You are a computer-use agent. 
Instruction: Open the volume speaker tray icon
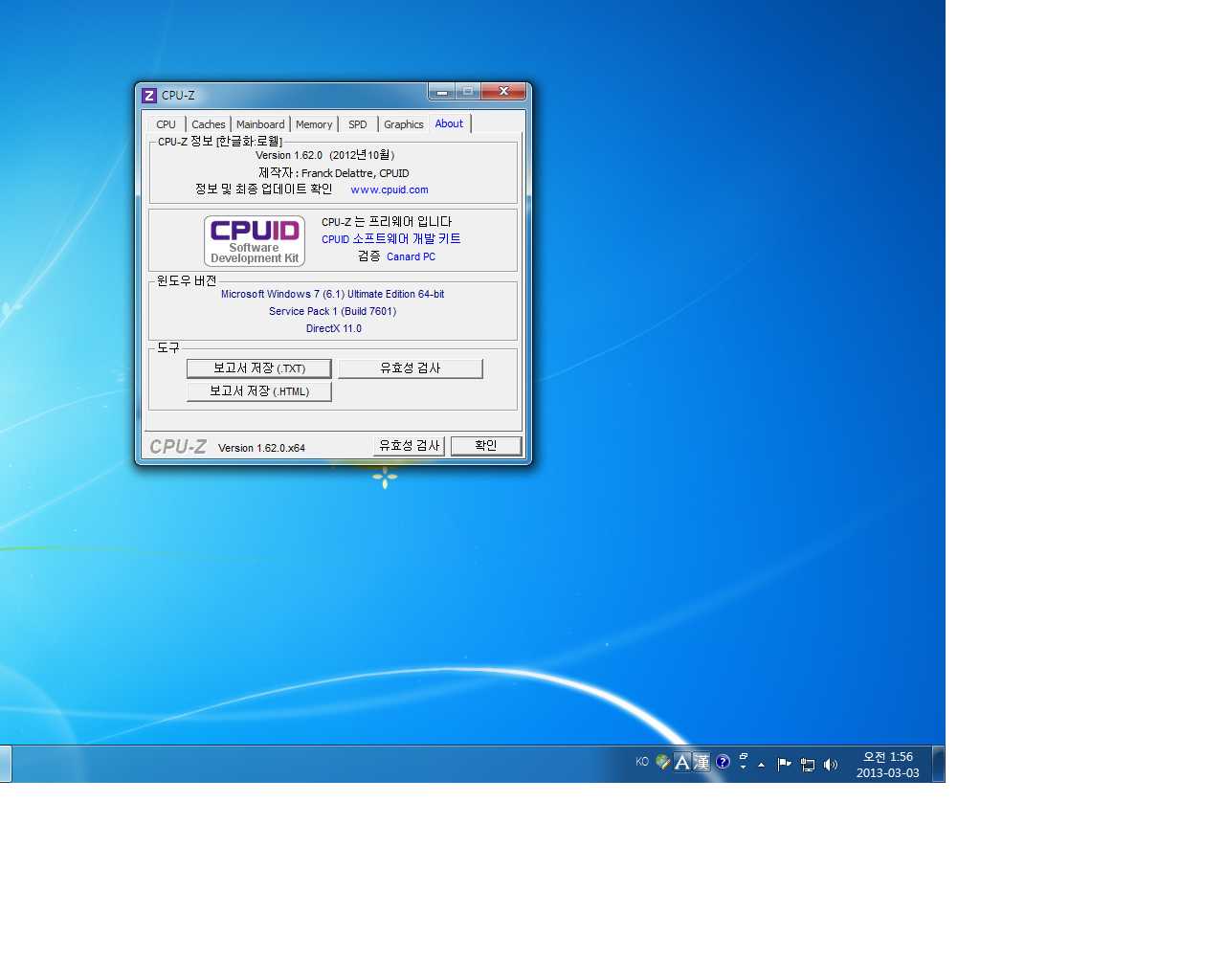(x=831, y=764)
